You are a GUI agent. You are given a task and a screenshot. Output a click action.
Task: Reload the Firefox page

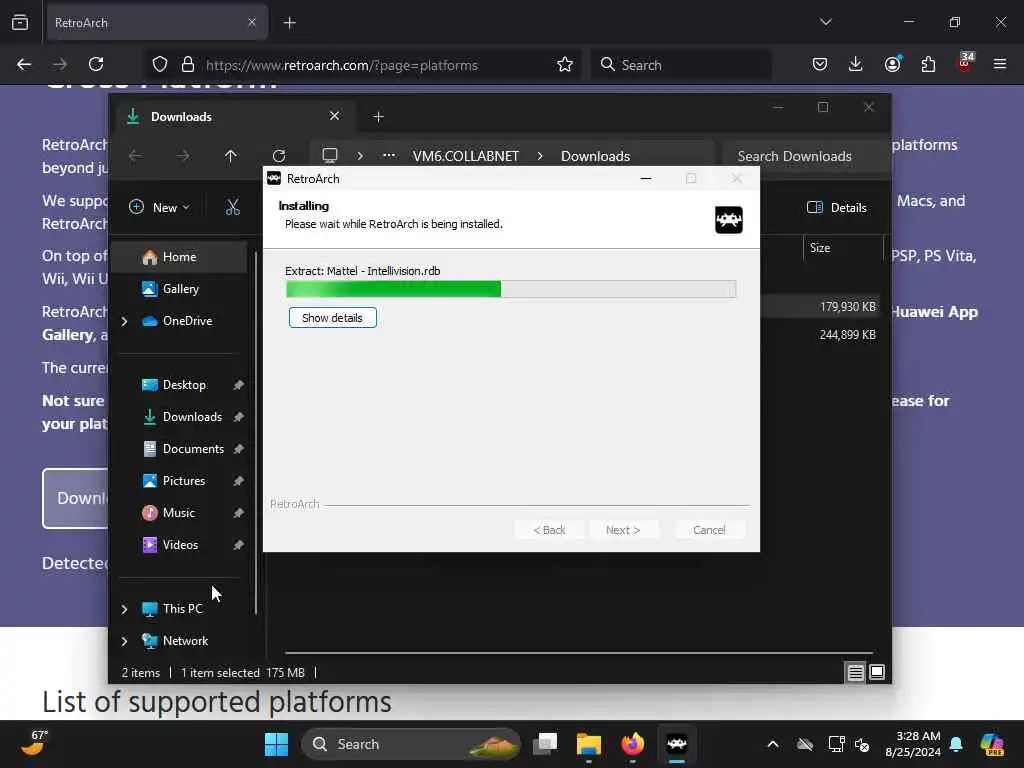coord(96,64)
